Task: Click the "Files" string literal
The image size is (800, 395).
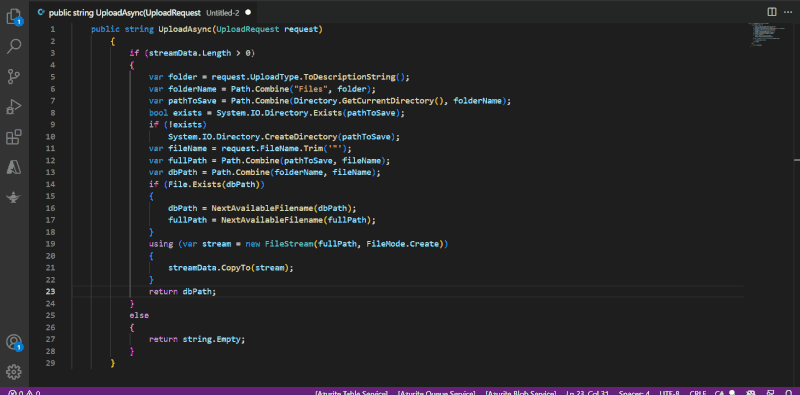Action: [x=312, y=89]
